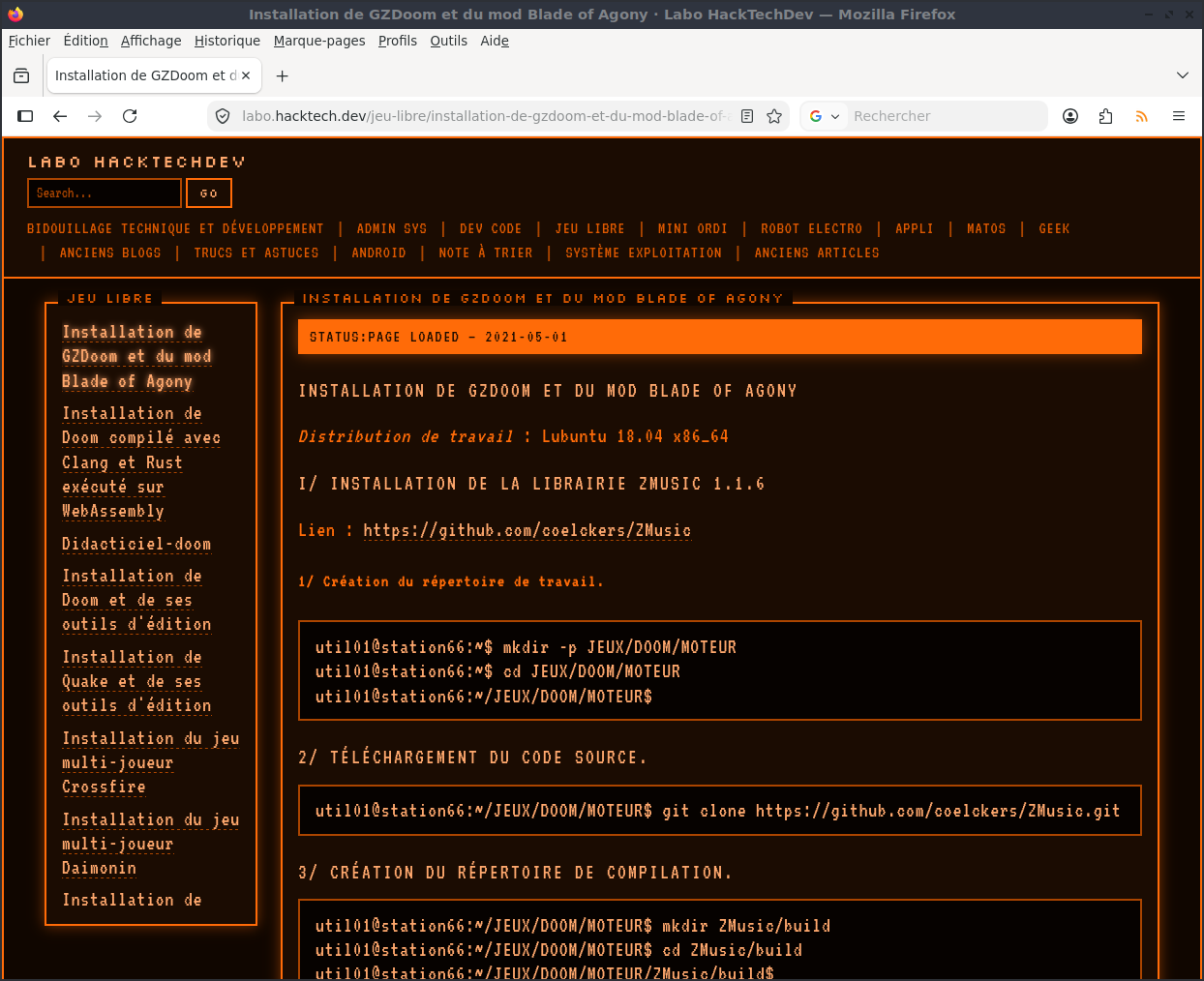Open the Fichier menu
This screenshot has width=1204, height=981.
[29, 41]
